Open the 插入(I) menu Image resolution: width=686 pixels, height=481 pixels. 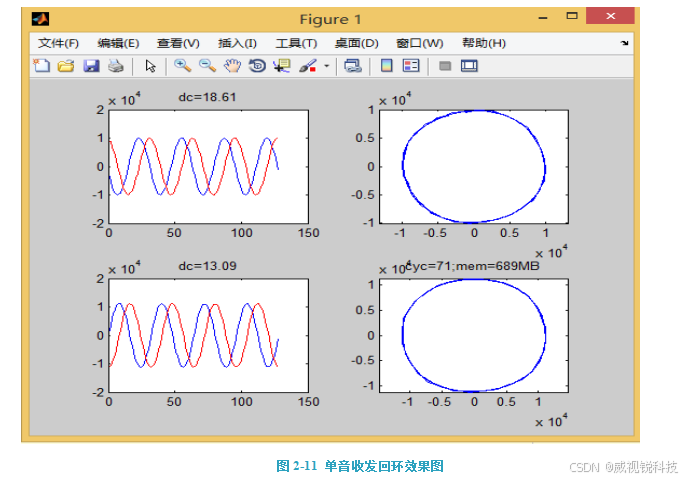pos(237,43)
